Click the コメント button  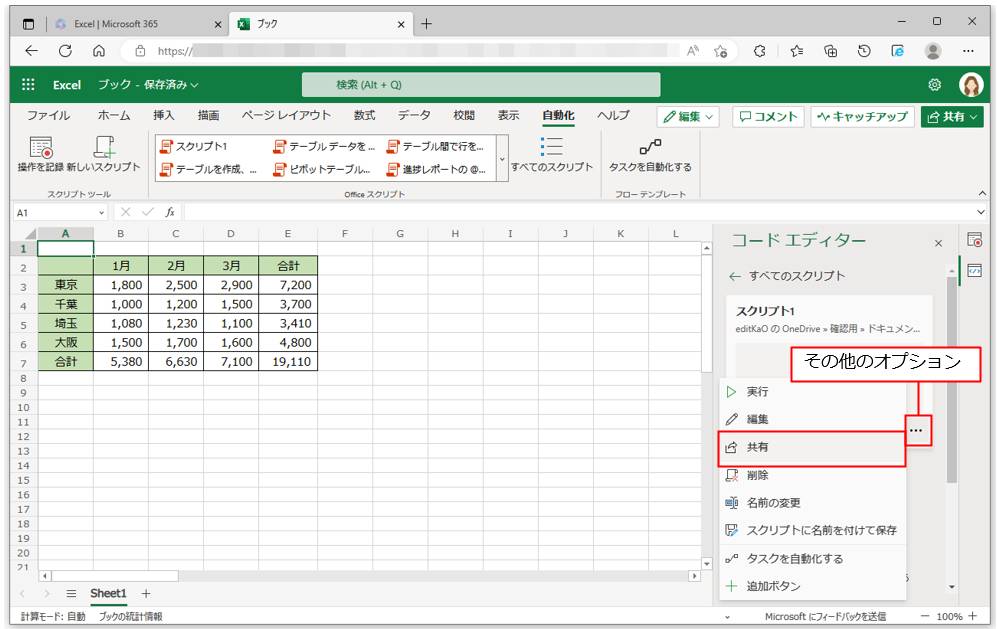[767, 117]
